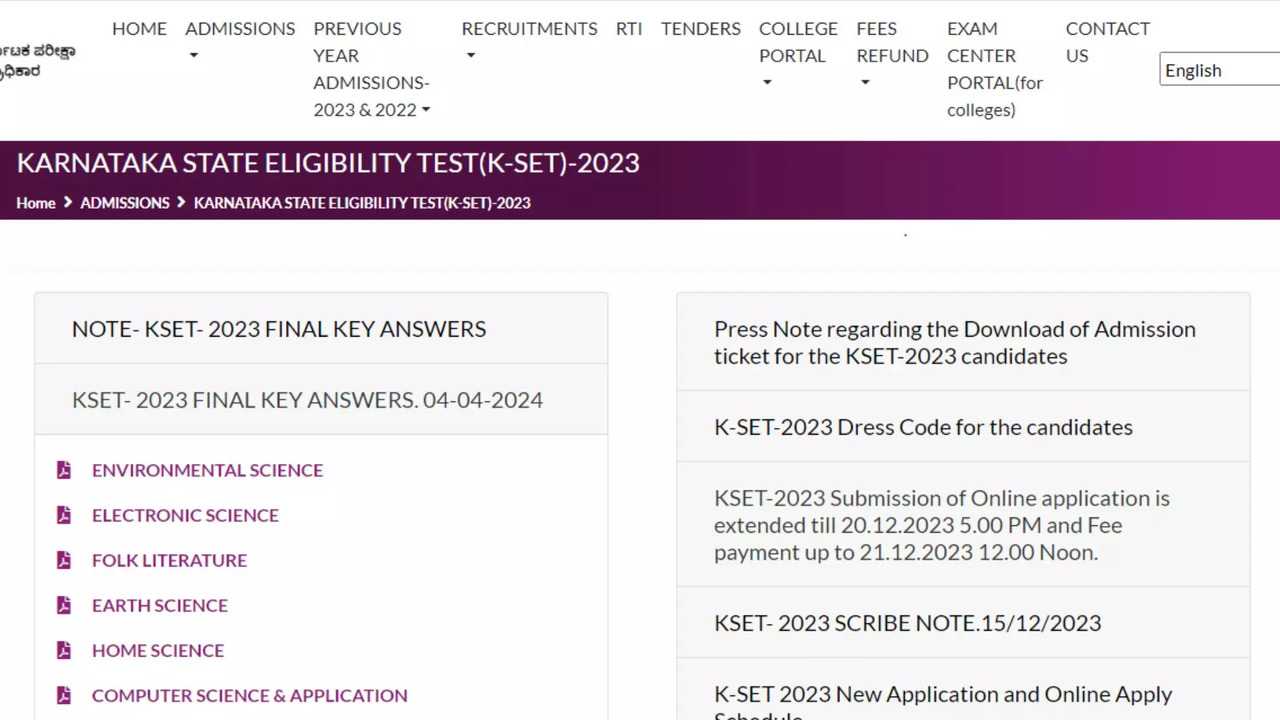
Task: Click the Computer Science & Application PDF icon
Action: 64,694
